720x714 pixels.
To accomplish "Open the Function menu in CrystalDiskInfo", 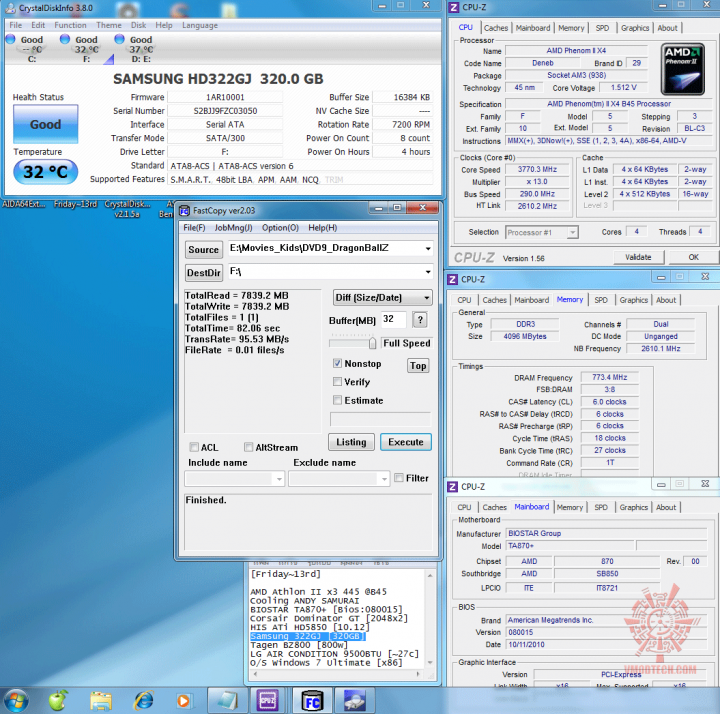I will [70, 25].
